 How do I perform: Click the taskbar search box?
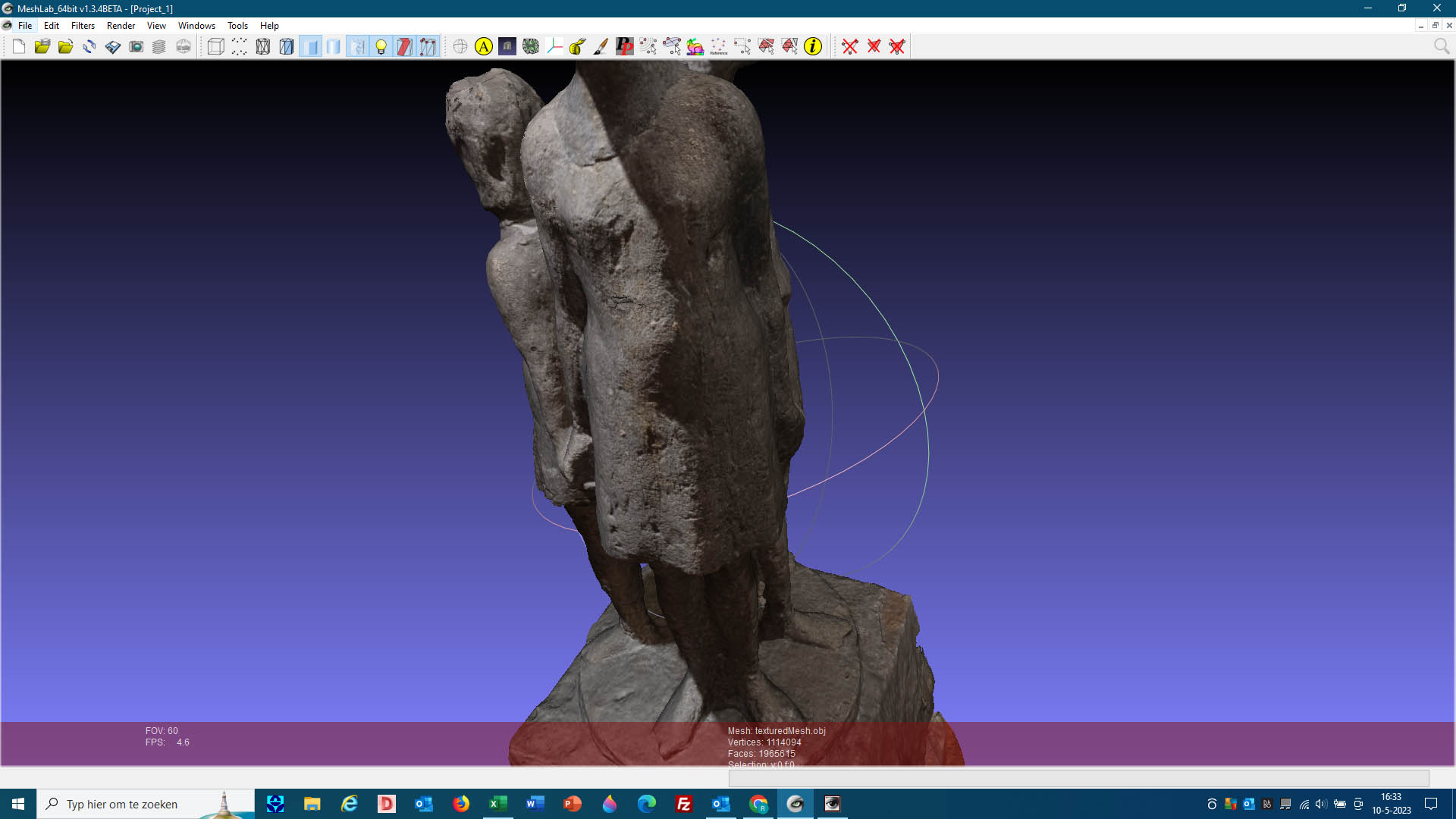pyautogui.click(x=146, y=804)
